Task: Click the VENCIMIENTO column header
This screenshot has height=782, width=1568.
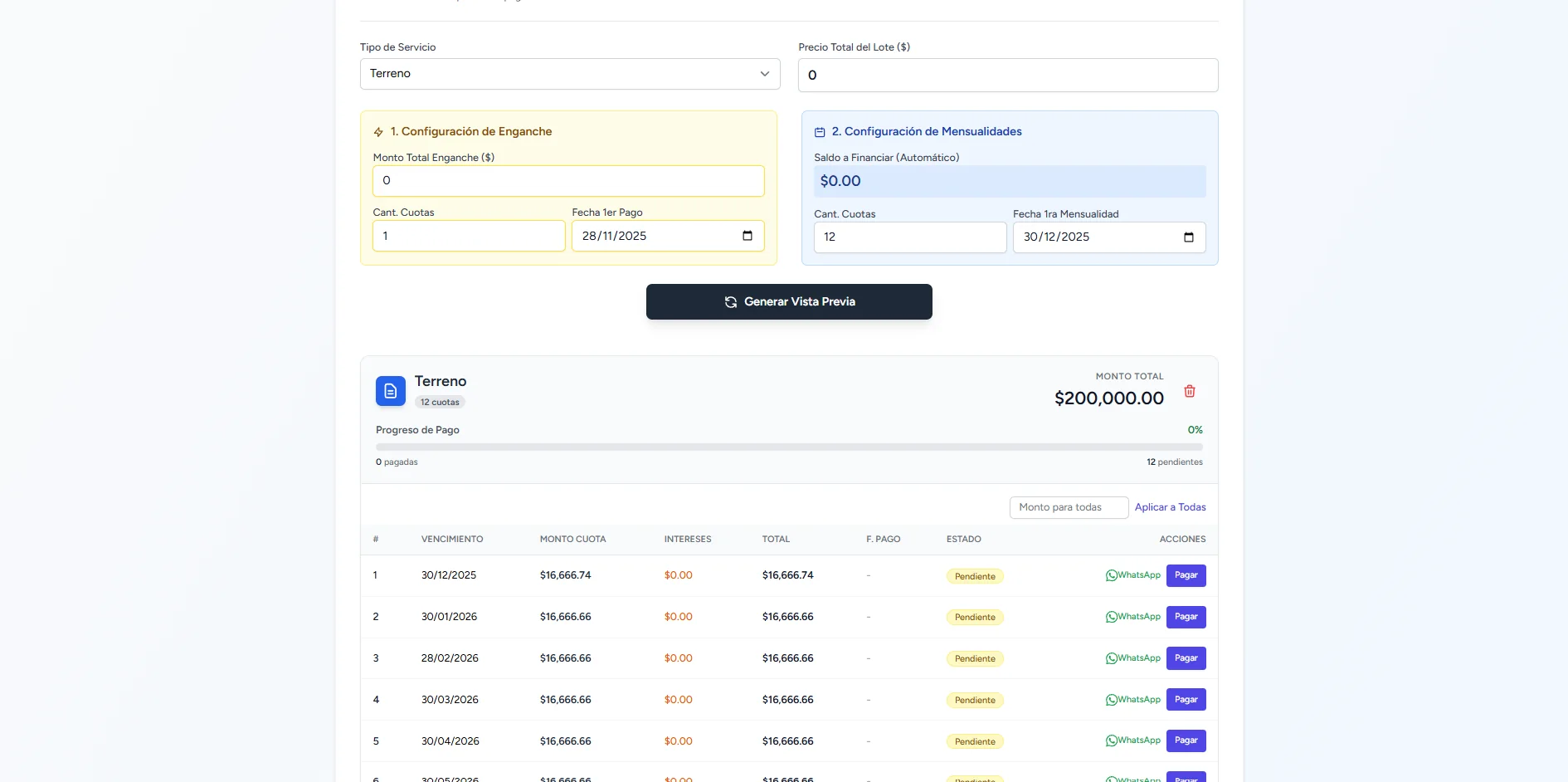Action: coord(452,540)
